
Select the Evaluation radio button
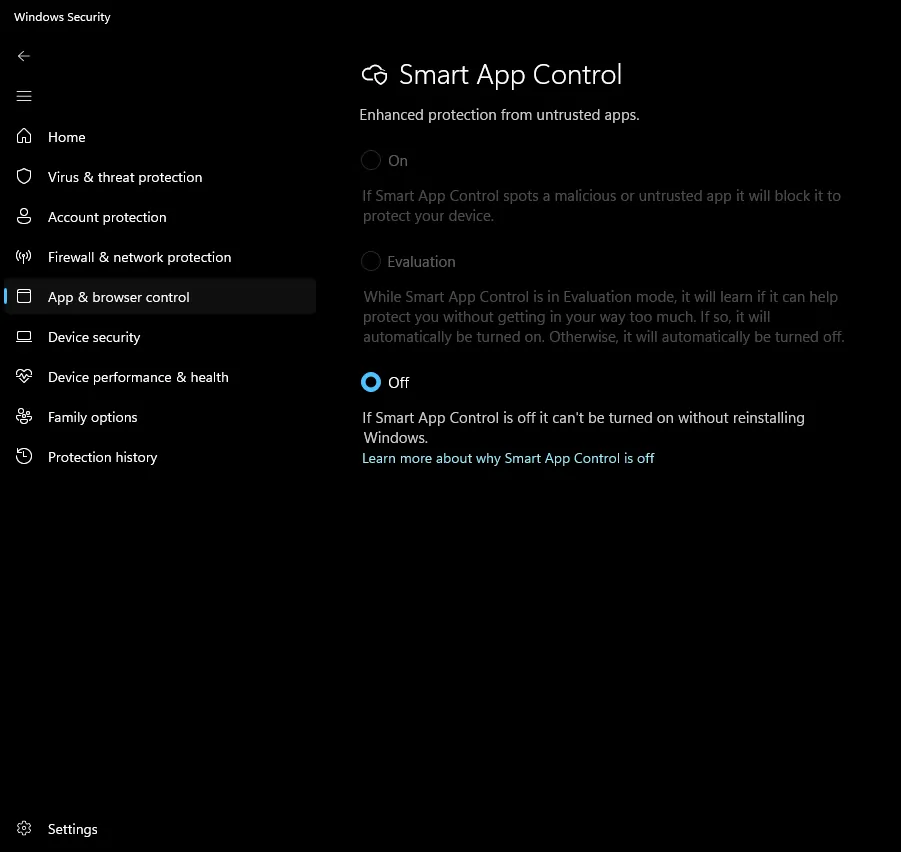point(371,261)
